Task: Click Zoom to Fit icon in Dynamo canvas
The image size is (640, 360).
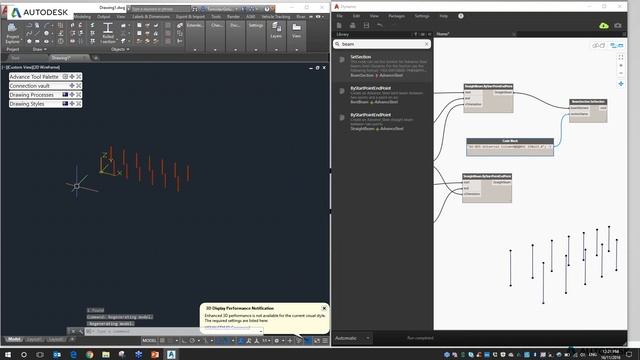Action: coord(621,58)
